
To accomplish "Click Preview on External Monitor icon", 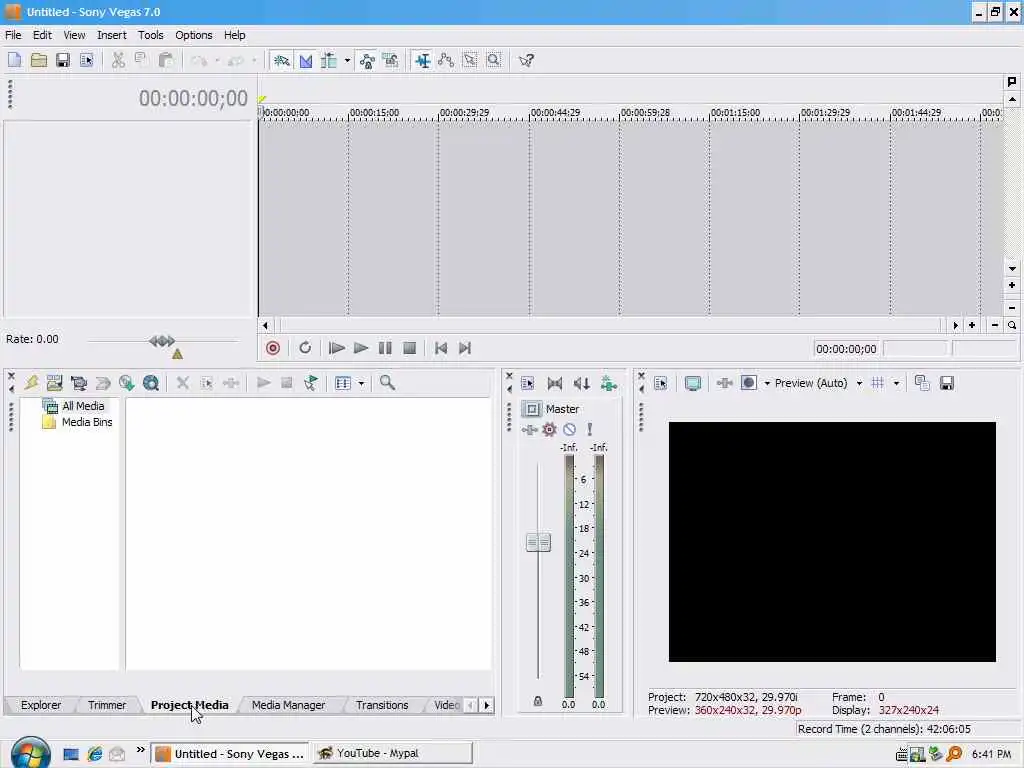I will click(693, 383).
